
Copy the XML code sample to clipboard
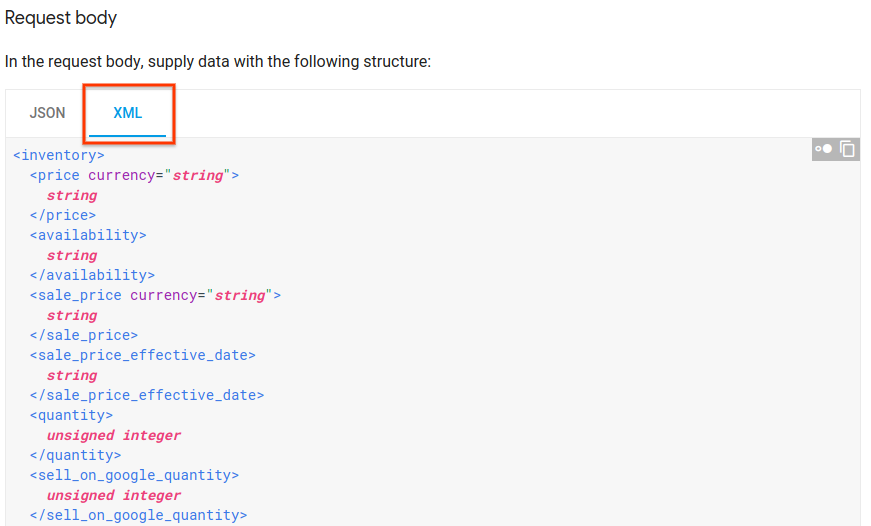coord(847,149)
